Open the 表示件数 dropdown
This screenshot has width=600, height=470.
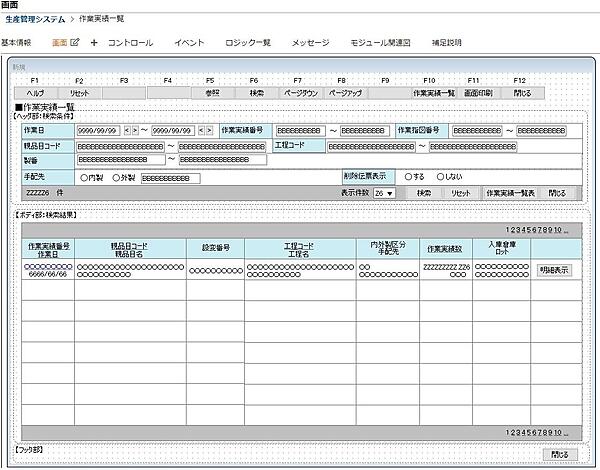tap(384, 193)
